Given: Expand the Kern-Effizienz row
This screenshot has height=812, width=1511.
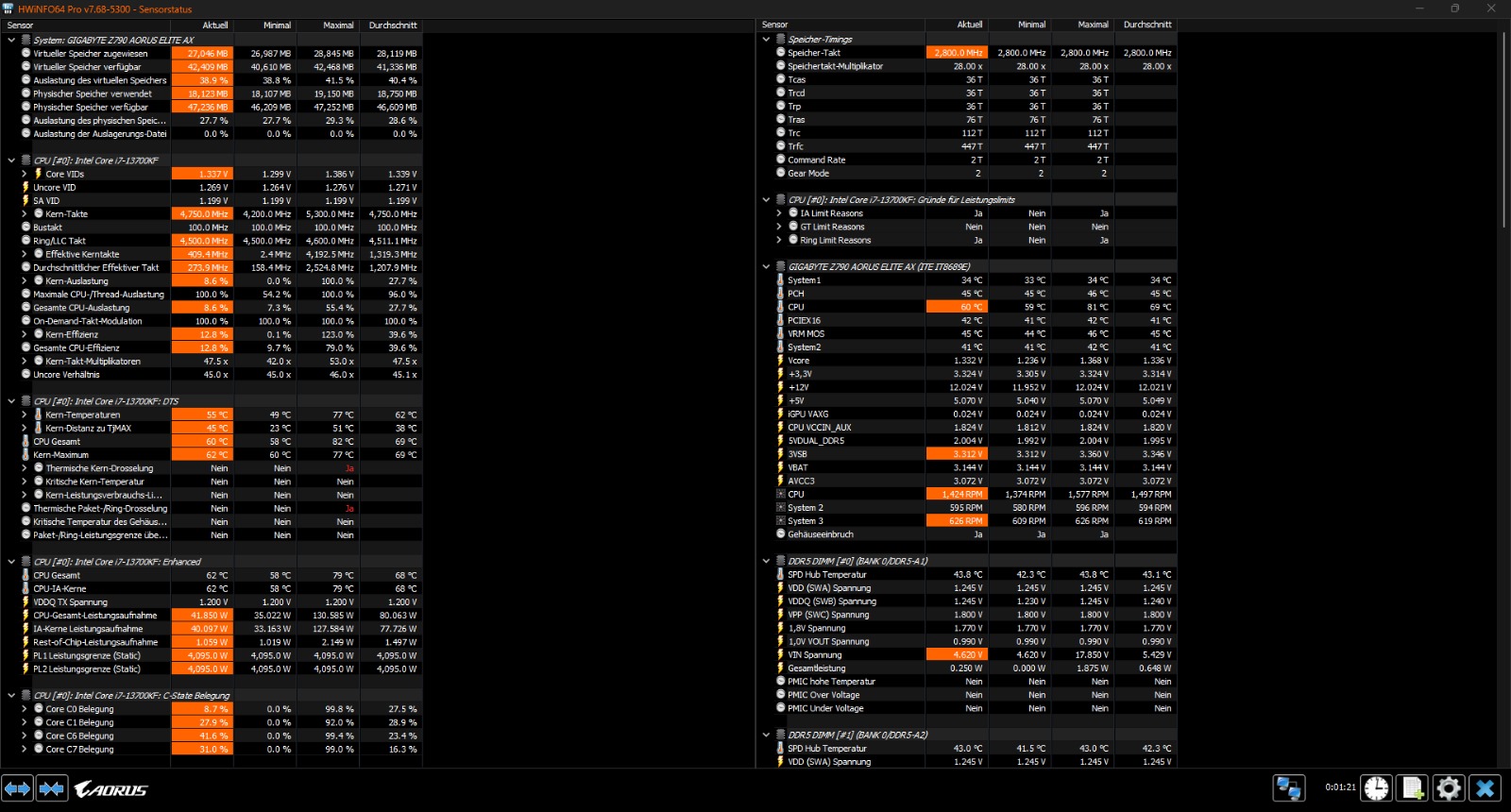Looking at the screenshot, I should click(x=25, y=334).
